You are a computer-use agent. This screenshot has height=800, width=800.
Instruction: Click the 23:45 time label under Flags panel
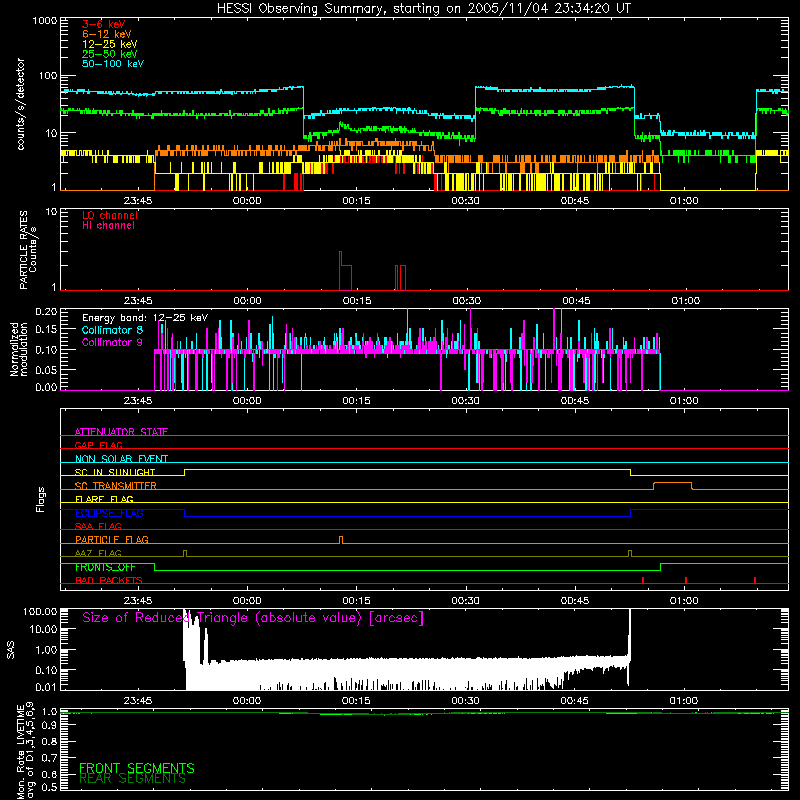click(x=138, y=601)
